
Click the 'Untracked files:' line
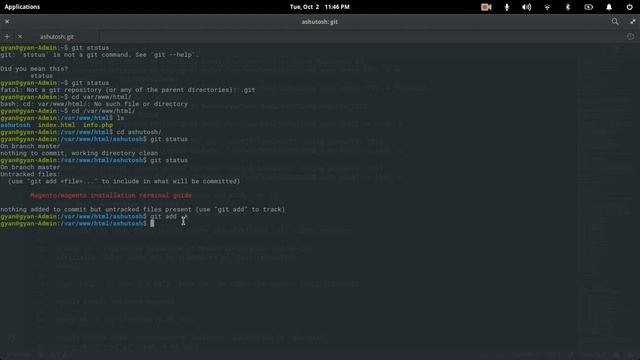coord(30,174)
